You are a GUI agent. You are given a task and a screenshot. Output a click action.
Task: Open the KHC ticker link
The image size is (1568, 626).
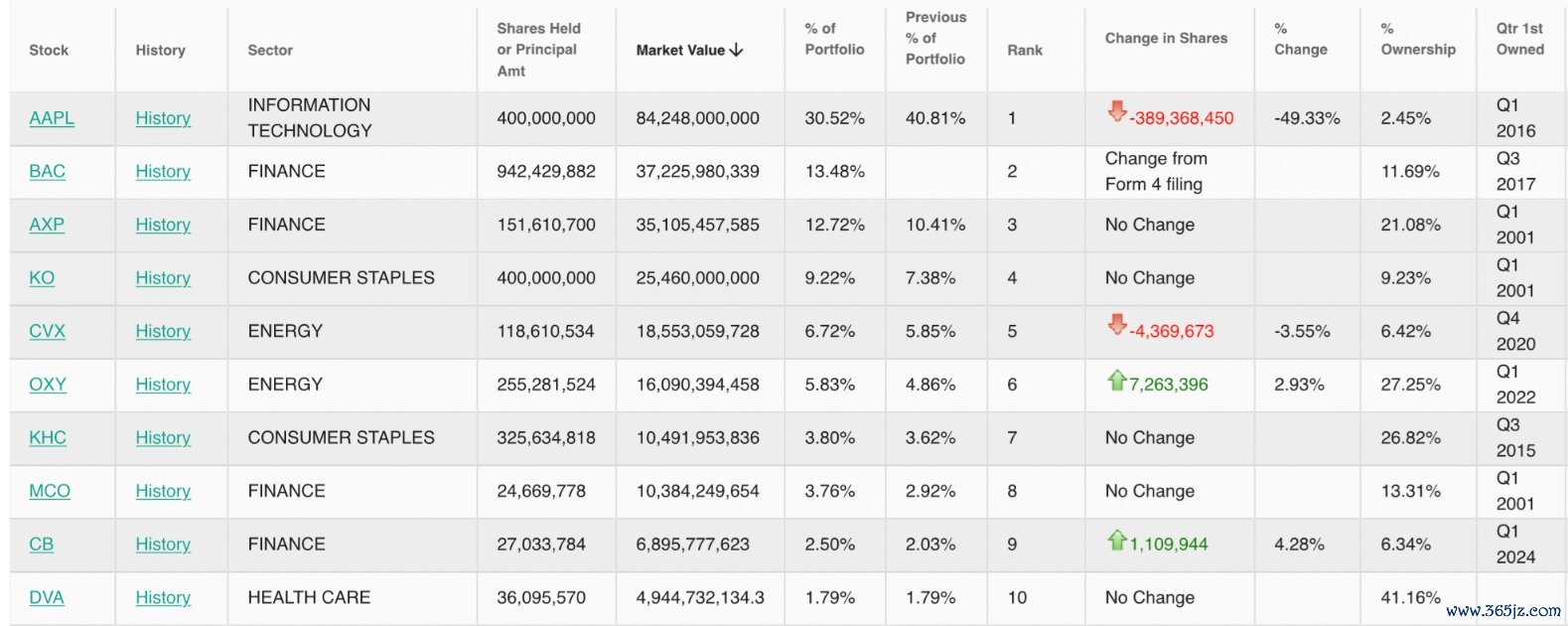(48, 437)
